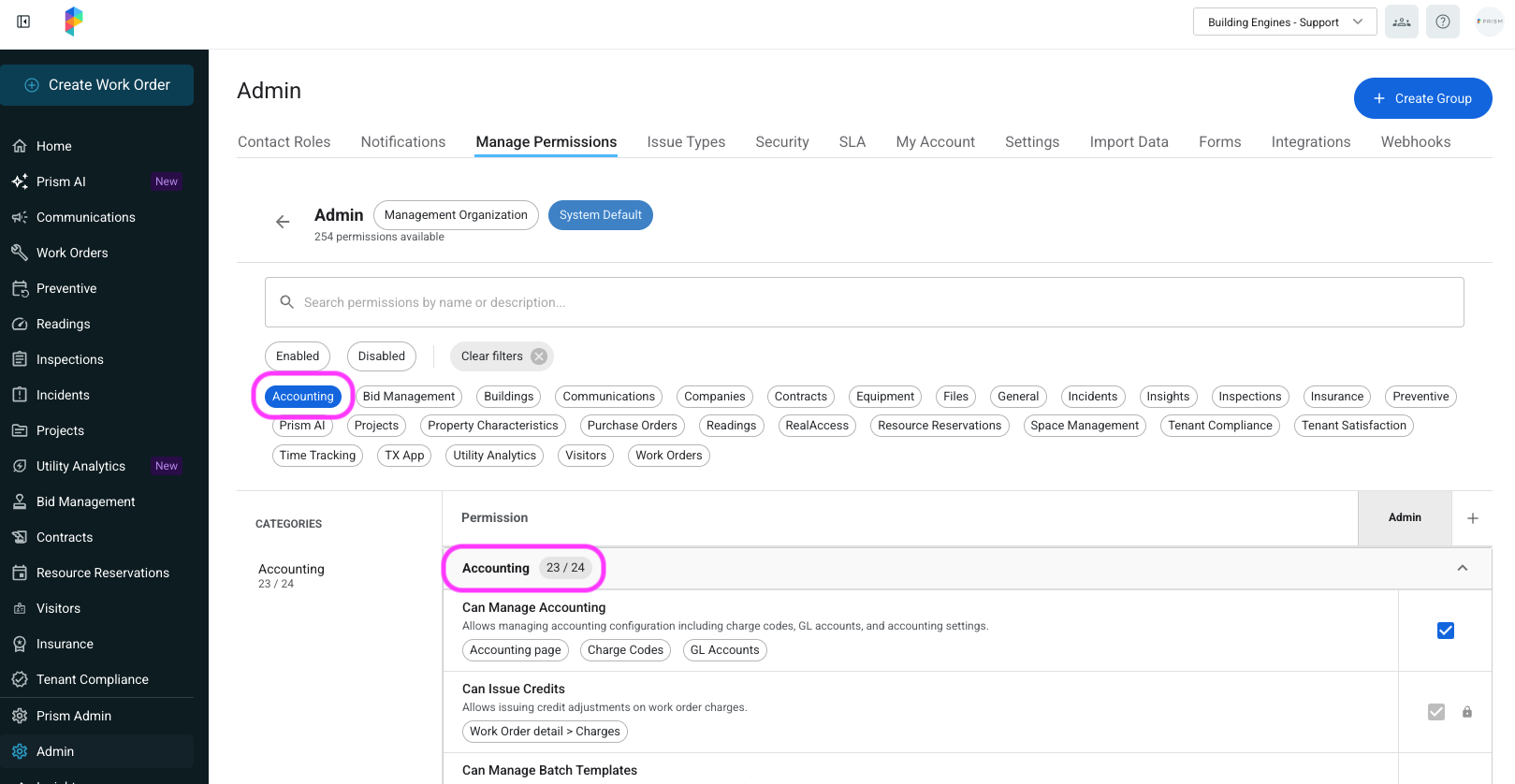Screen dimensions: 1515x784
Task: Open Work Orders from the sidebar
Action: [72, 253]
